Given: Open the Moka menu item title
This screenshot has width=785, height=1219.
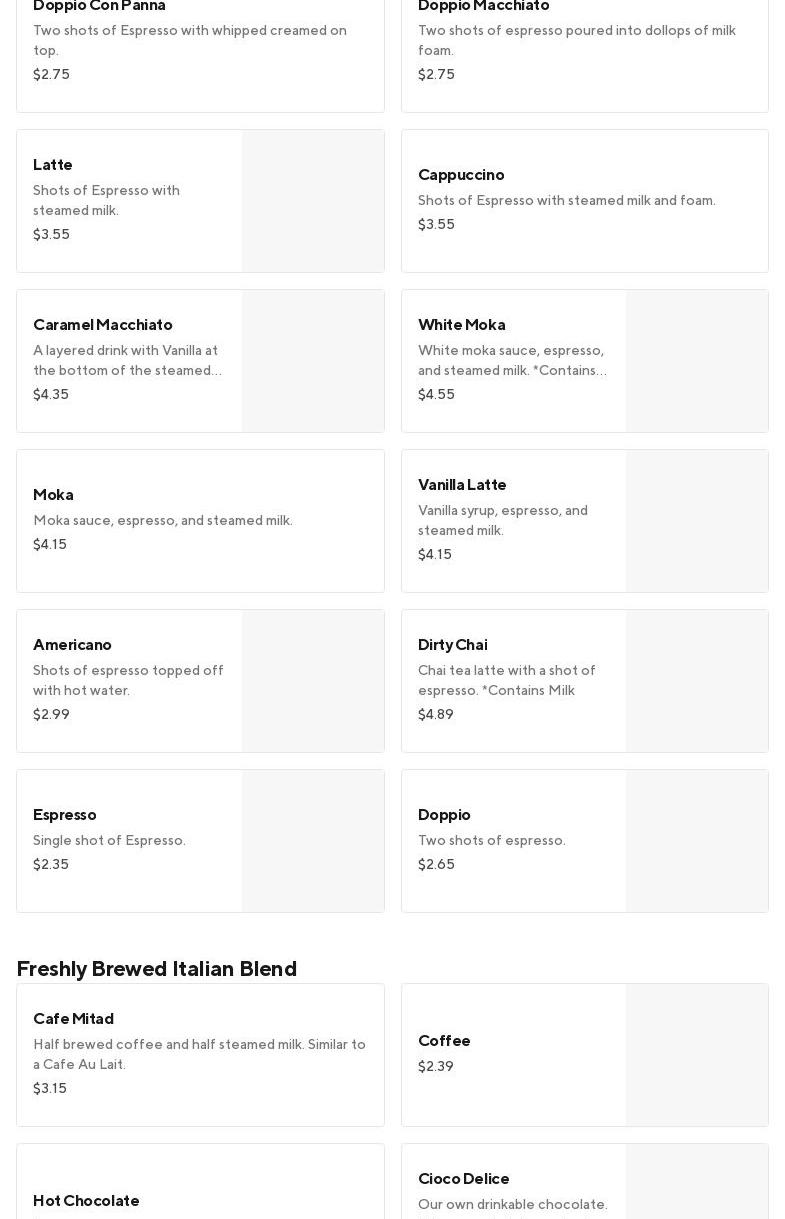Looking at the screenshot, I should click(53, 494).
